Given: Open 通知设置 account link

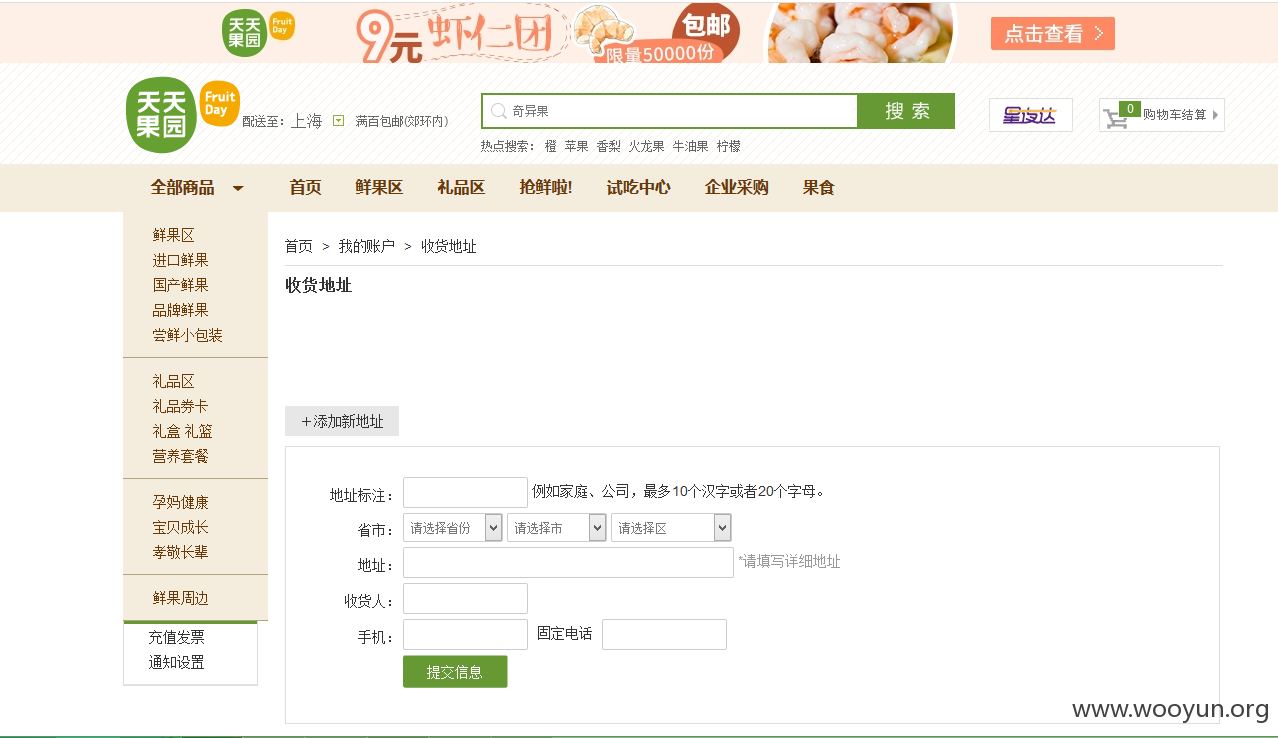Looking at the screenshot, I should coord(176,662).
